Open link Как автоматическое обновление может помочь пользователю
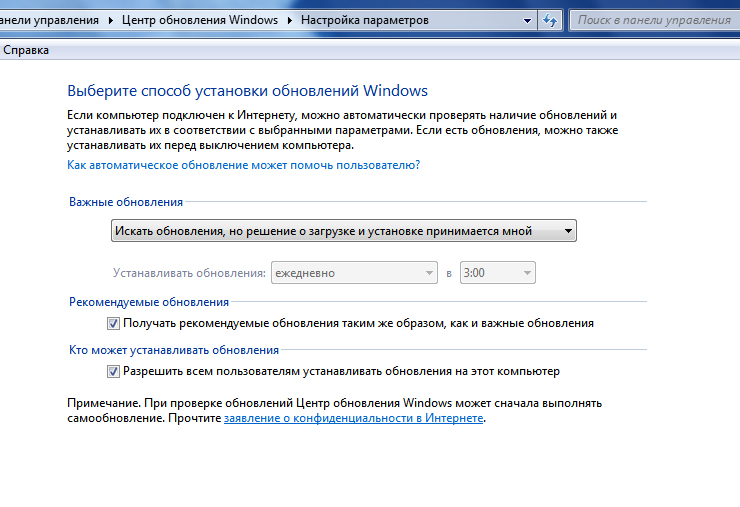 [x=244, y=165]
